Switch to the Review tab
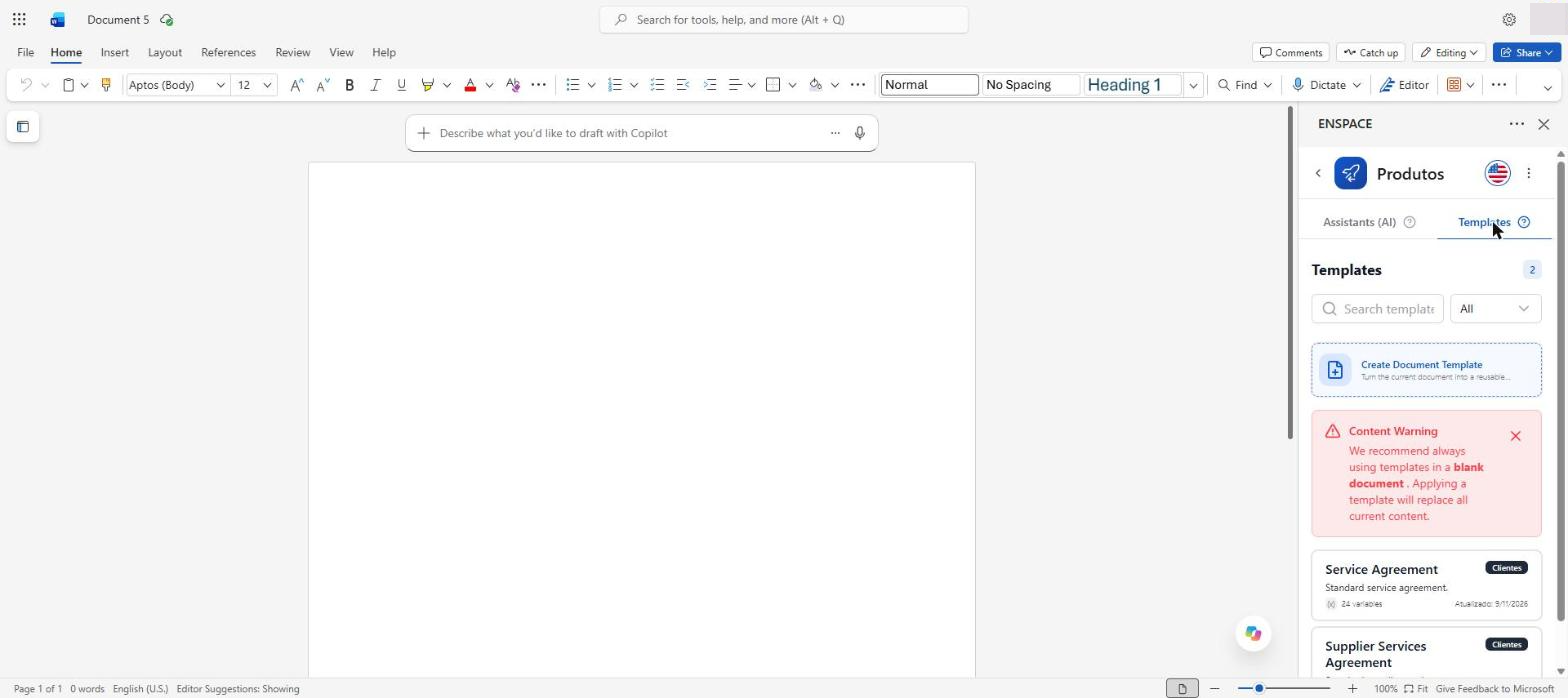The height and width of the screenshot is (698, 1568). [x=292, y=52]
